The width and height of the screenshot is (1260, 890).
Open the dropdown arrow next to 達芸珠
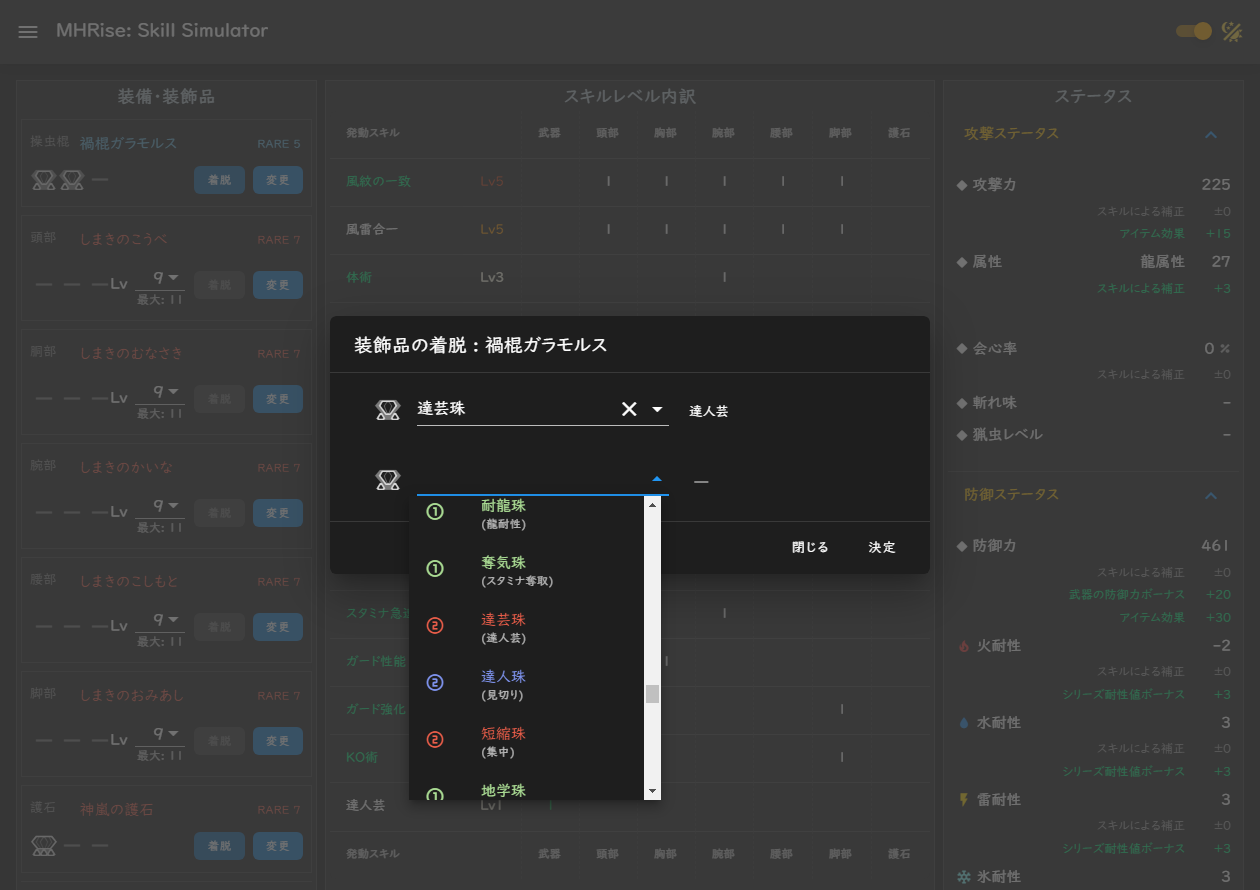(x=656, y=410)
